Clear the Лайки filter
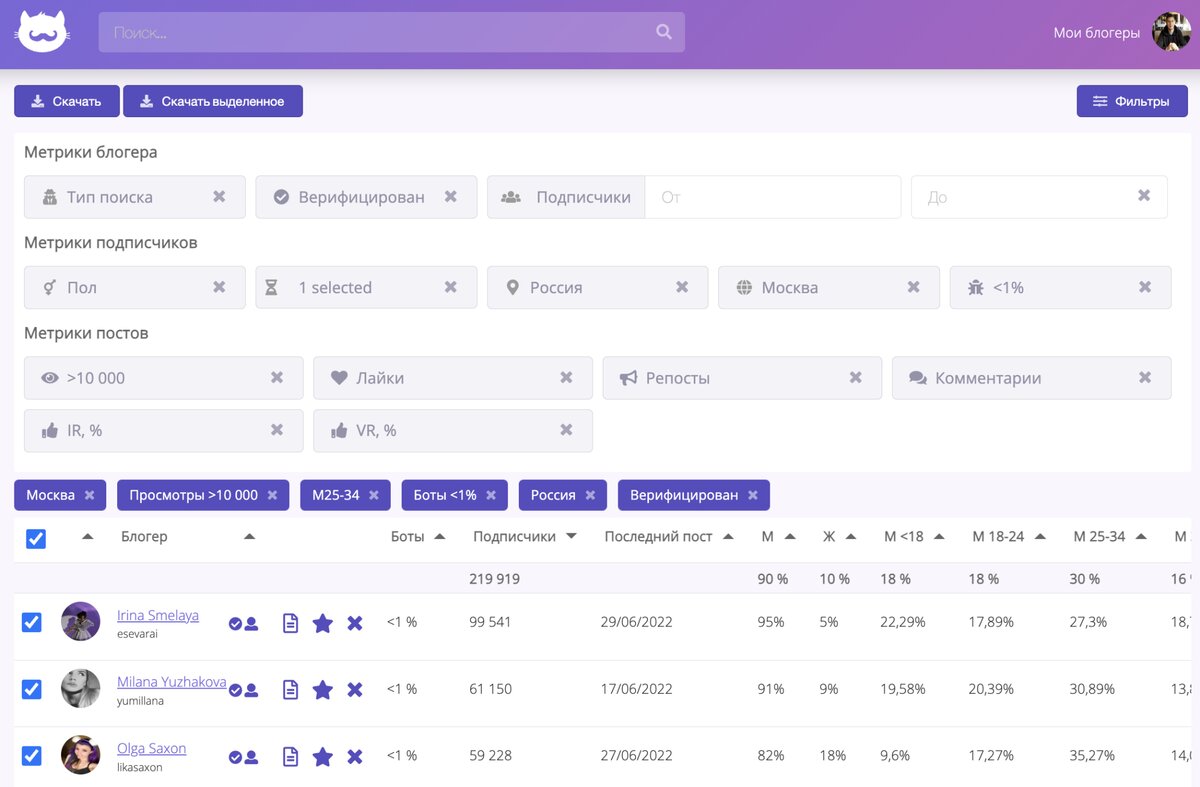 [x=566, y=378]
